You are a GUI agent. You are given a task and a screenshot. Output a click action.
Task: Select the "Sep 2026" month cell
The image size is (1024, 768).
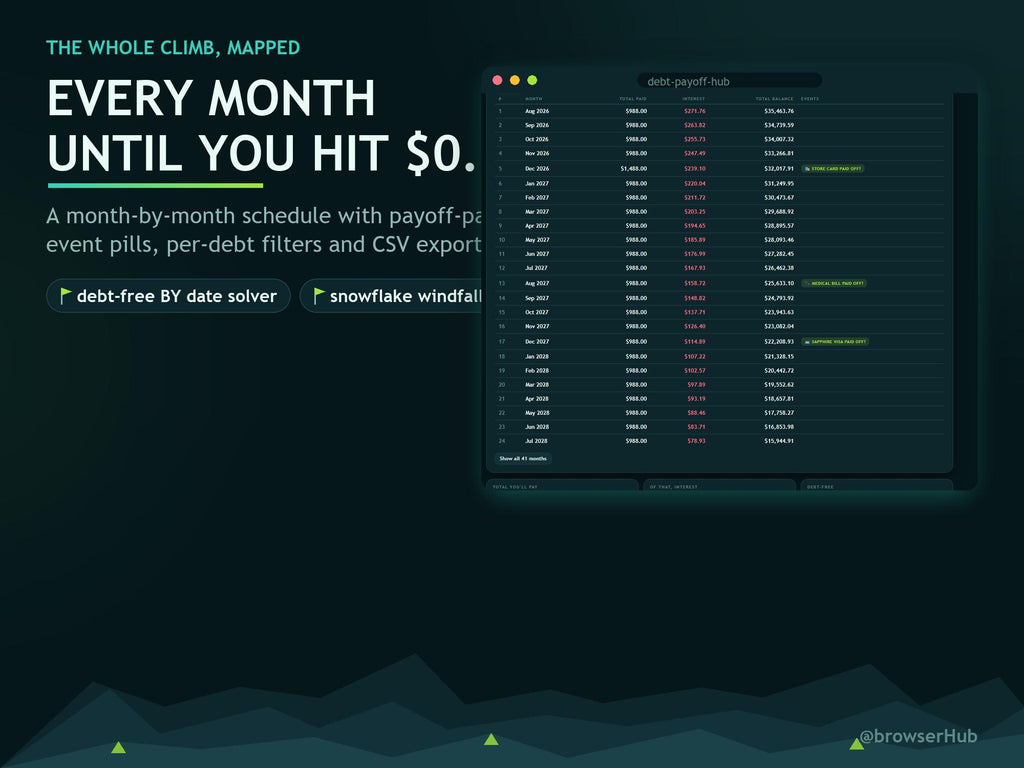point(537,125)
